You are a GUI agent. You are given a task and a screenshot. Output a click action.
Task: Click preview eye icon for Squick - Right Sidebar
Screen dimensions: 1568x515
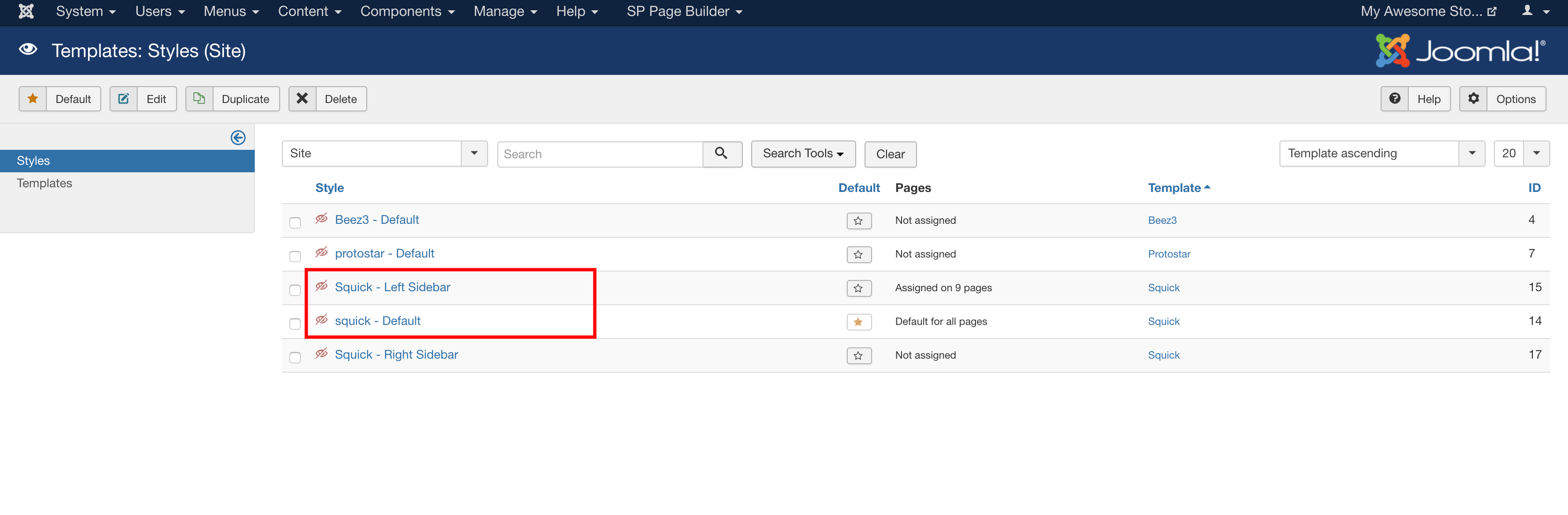[x=321, y=353]
